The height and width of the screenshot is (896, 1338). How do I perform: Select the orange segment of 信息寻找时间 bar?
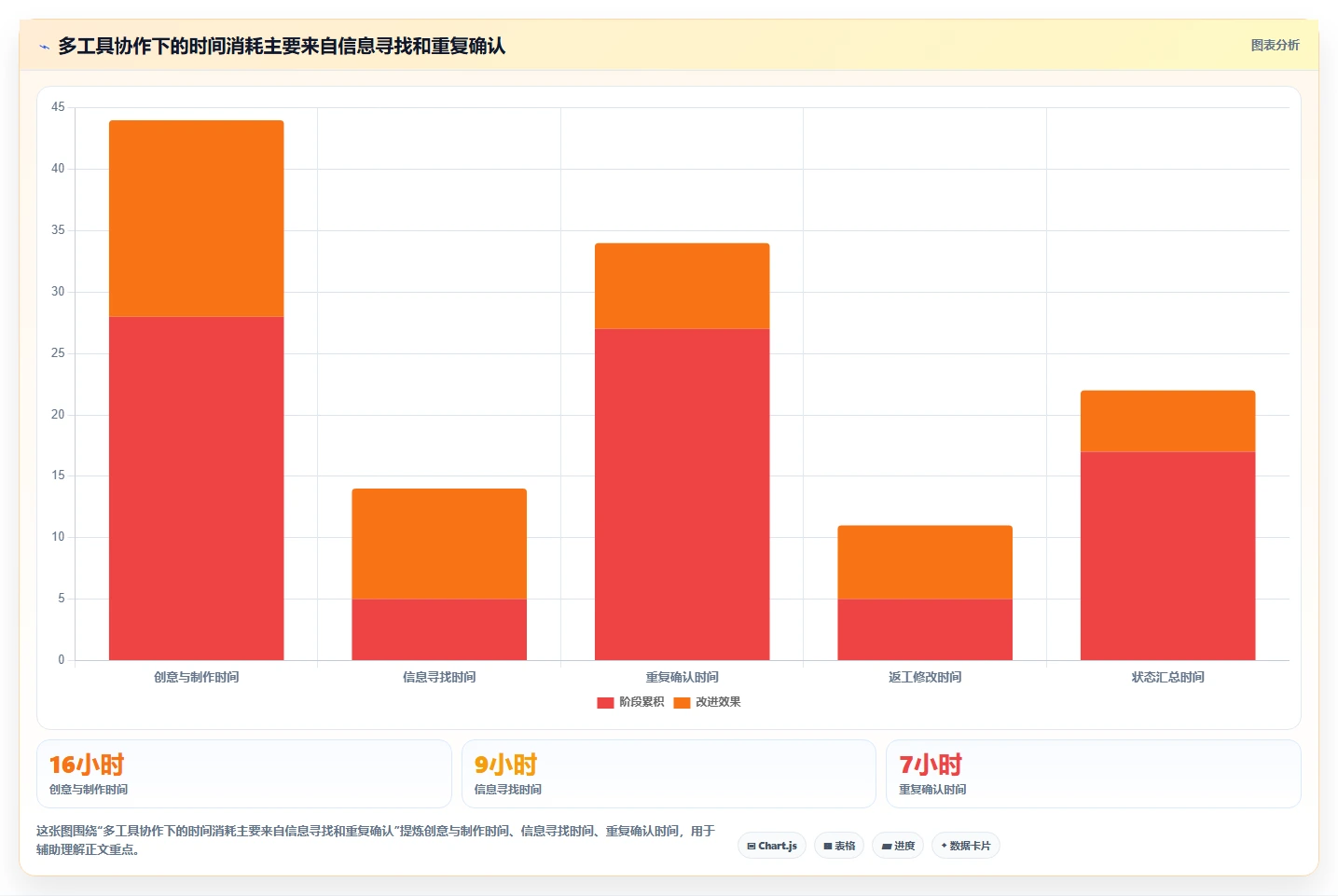pos(439,544)
